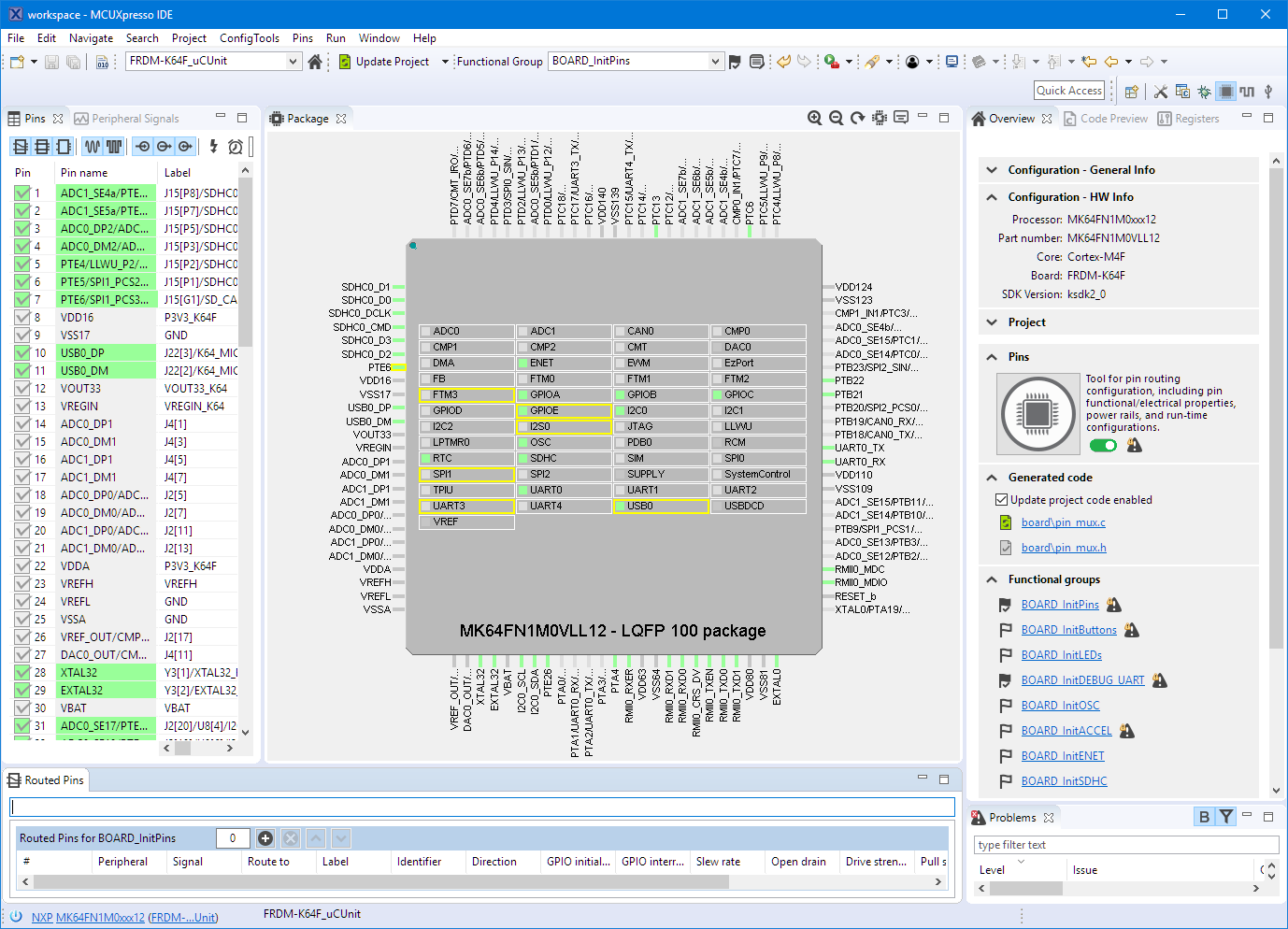Screen dimensions: 1288x929
Task: Add new row in Routed Pins
Action: click(265, 838)
